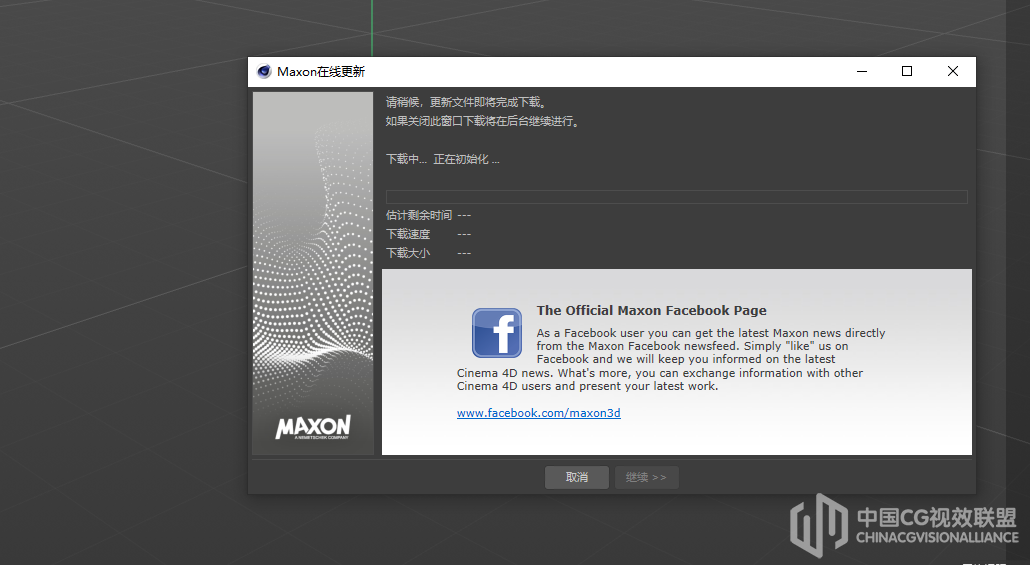Image resolution: width=1030 pixels, height=565 pixels.
Task: Close the Maxon在线更新 dialog
Action: point(952,71)
